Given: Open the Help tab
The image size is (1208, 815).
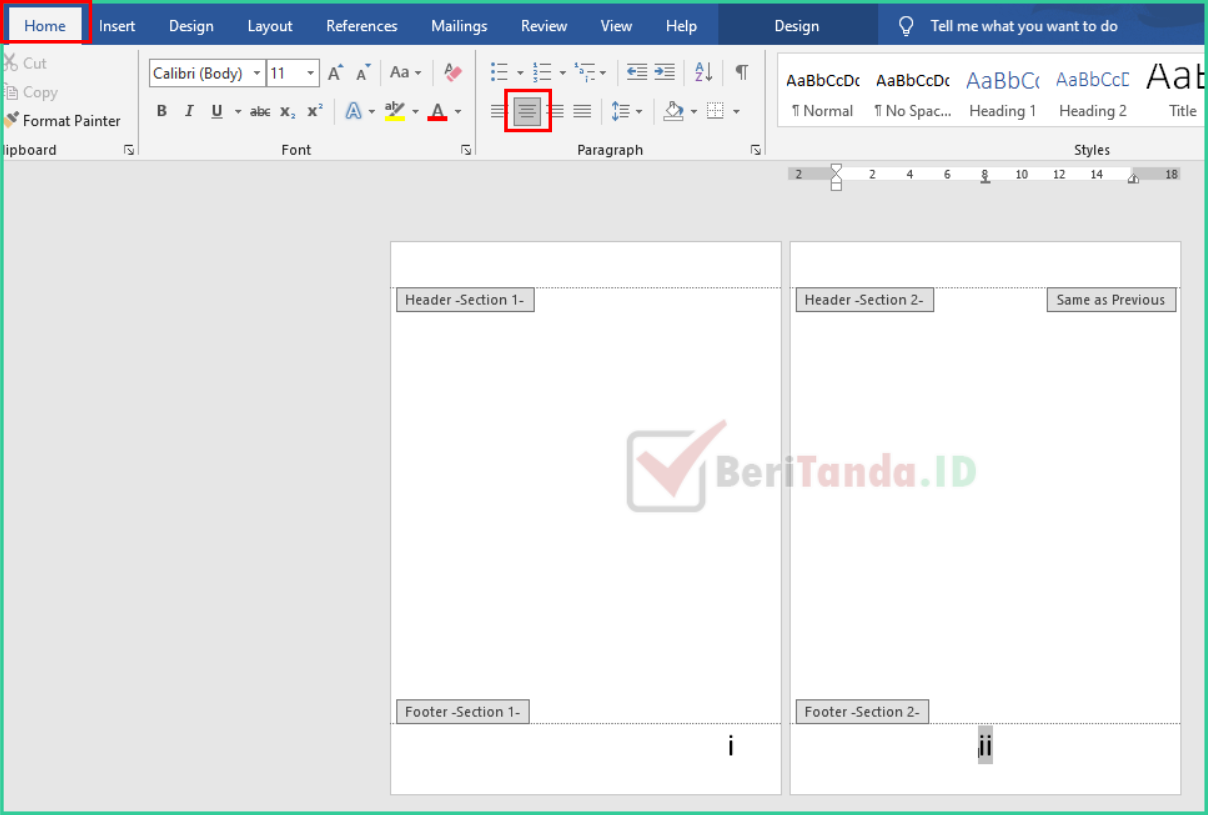Looking at the screenshot, I should 681,26.
